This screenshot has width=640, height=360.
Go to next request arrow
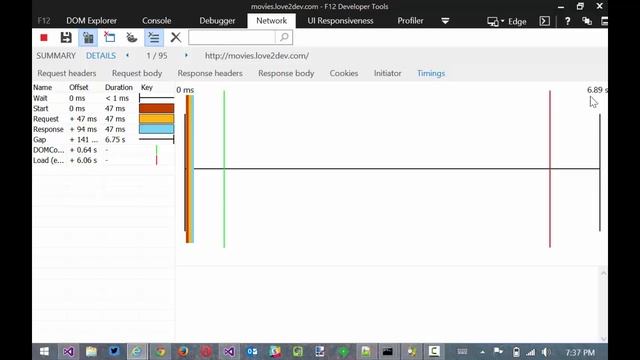(186, 56)
